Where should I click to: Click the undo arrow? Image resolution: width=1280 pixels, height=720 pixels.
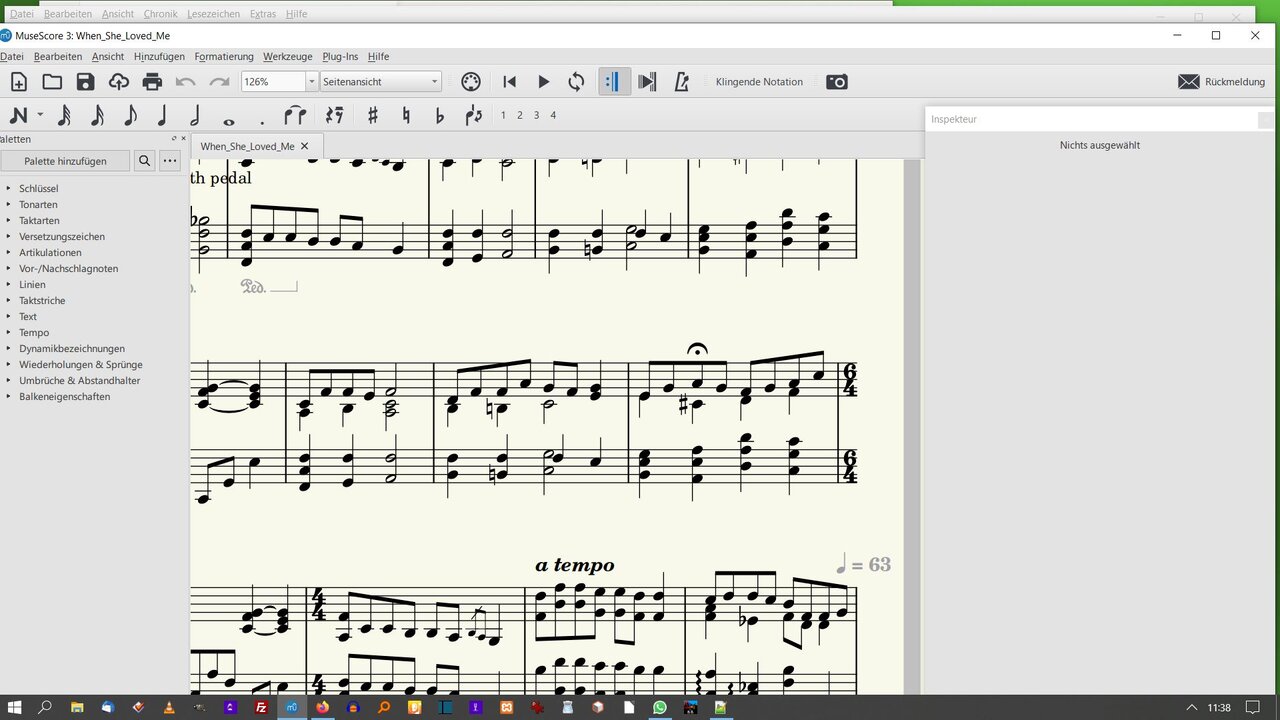click(x=186, y=82)
